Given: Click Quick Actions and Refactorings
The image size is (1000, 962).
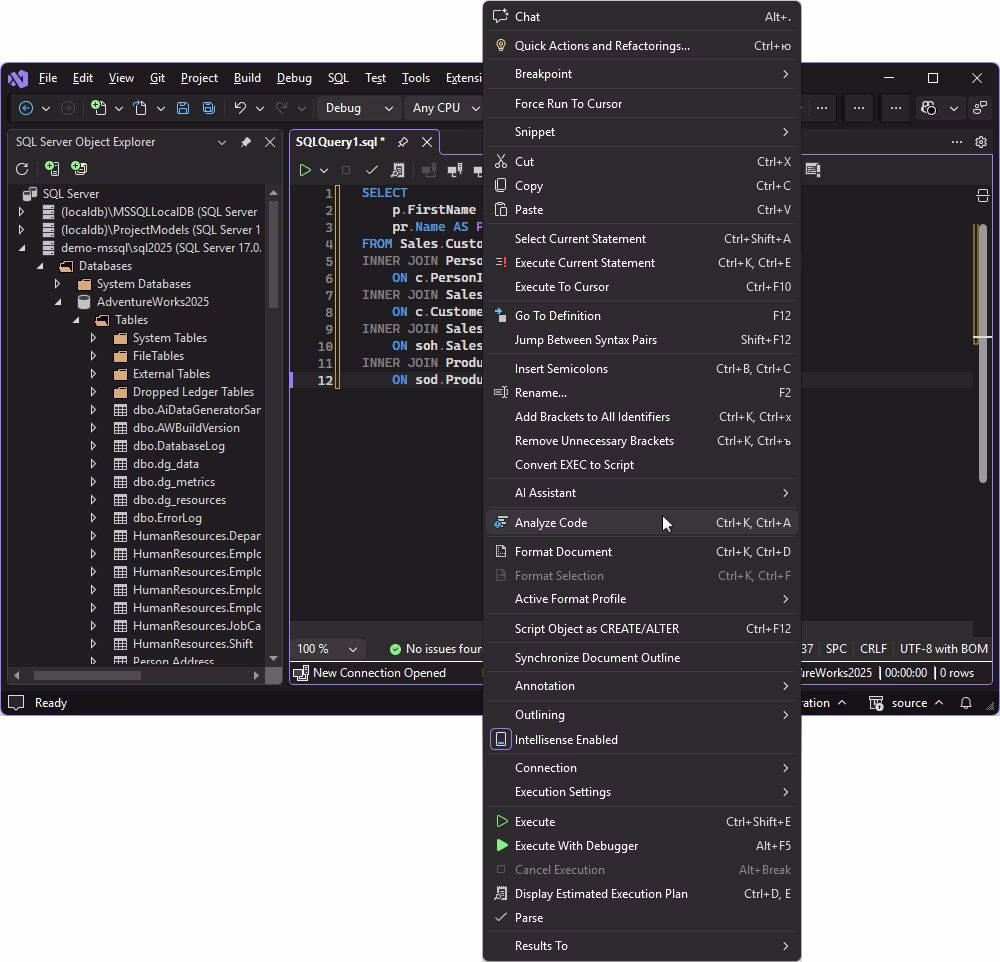Looking at the screenshot, I should (642, 45).
